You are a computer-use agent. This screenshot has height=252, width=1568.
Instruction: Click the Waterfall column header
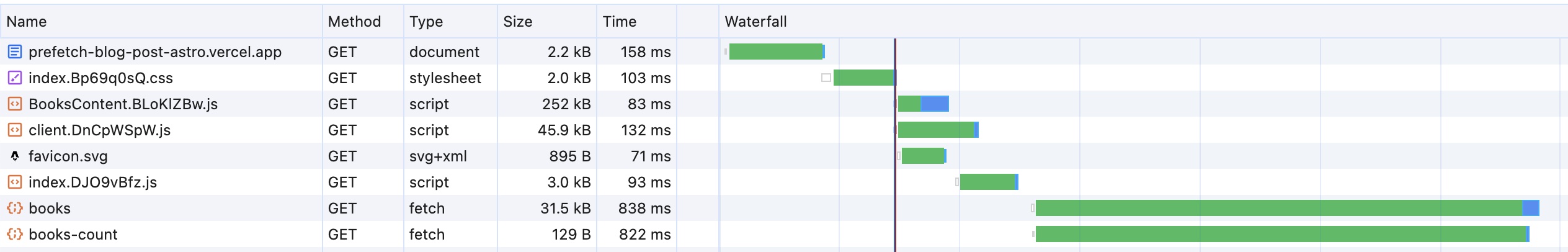click(x=755, y=22)
